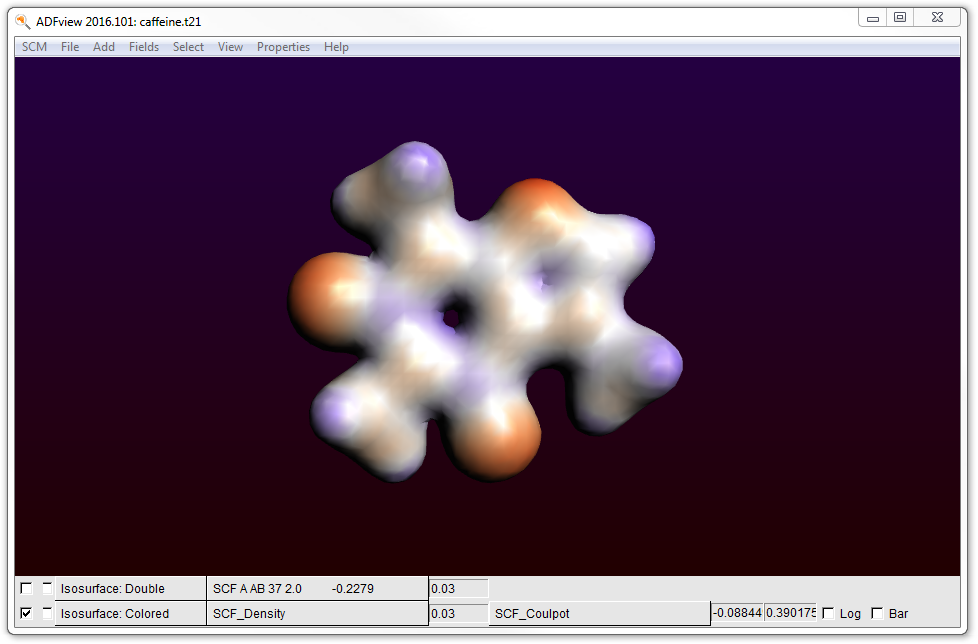The image size is (978, 644).
Task: Edit color range minimum -0.08844
Action: coord(737,613)
